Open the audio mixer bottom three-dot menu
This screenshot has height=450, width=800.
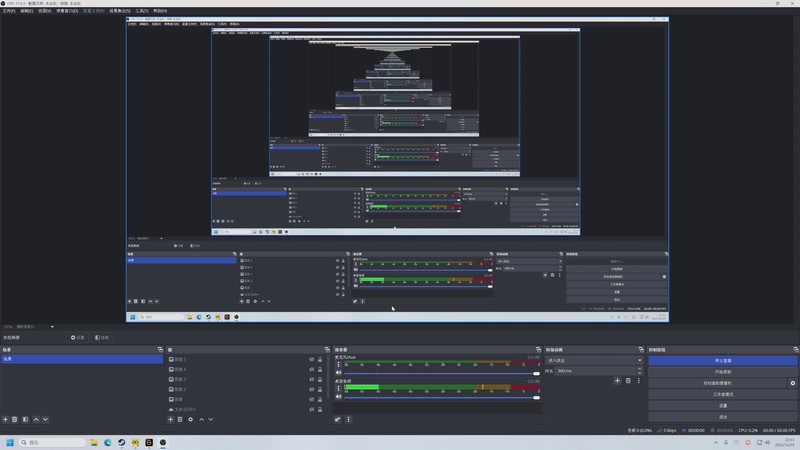click(x=348, y=419)
